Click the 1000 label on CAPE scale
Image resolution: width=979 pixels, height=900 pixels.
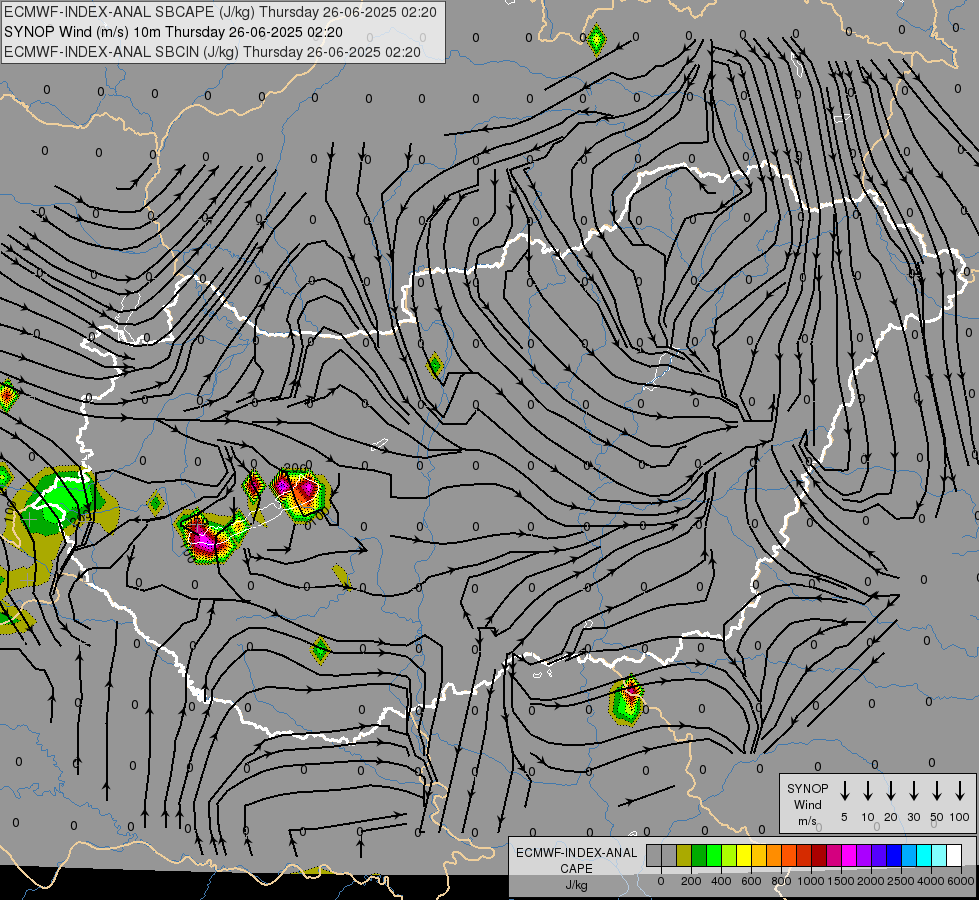tap(811, 881)
